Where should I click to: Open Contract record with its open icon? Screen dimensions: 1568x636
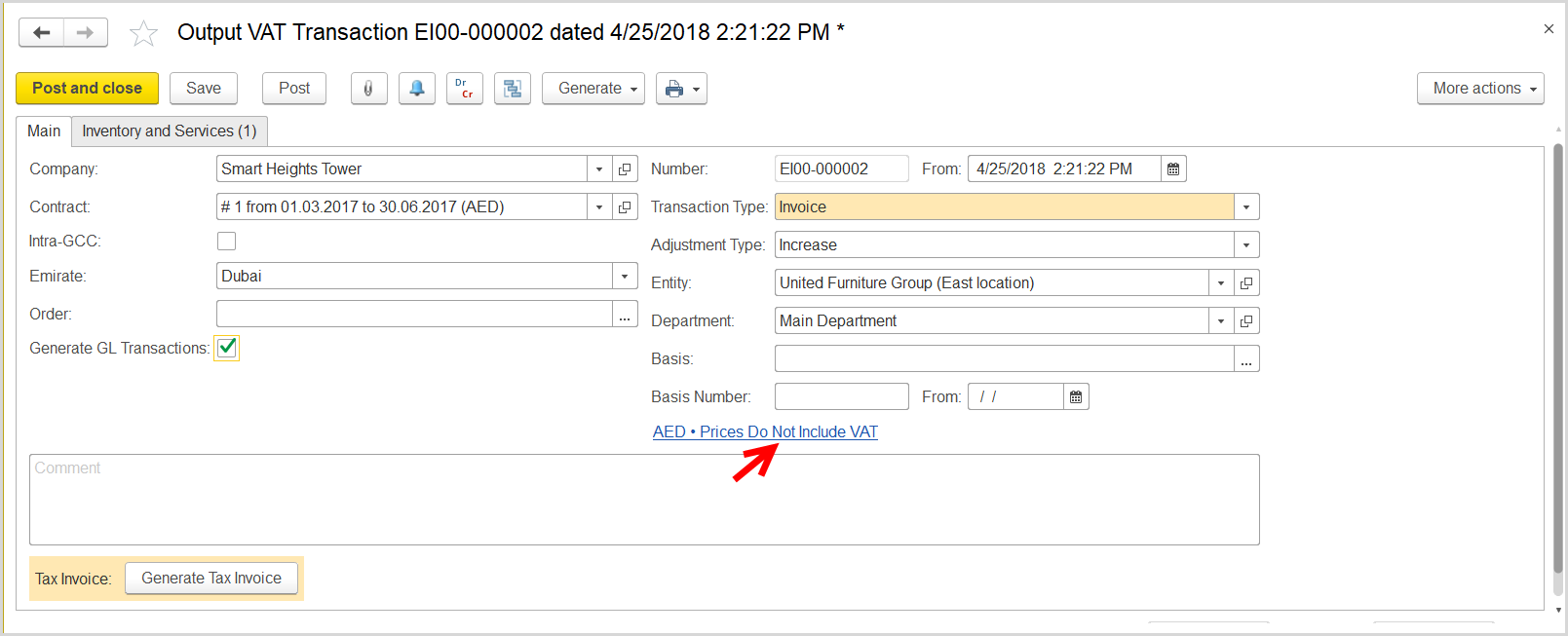pos(625,207)
